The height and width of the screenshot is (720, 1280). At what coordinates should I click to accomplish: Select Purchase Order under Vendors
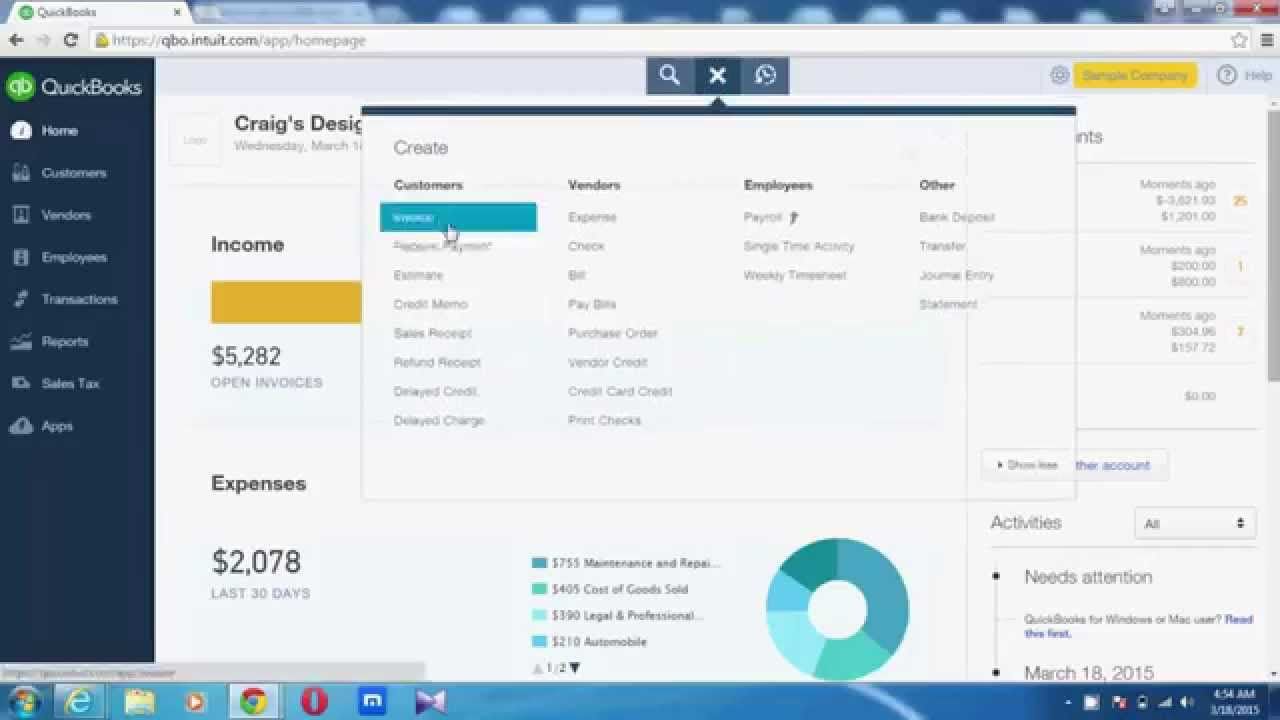[613, 333]
